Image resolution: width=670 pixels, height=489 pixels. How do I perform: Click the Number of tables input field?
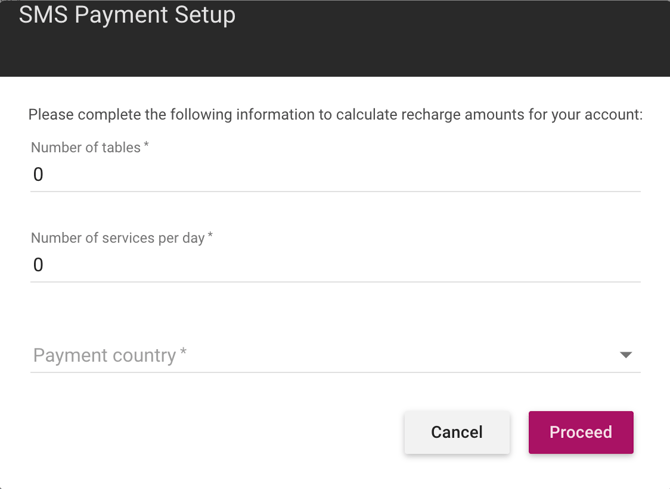coord(335,175)
